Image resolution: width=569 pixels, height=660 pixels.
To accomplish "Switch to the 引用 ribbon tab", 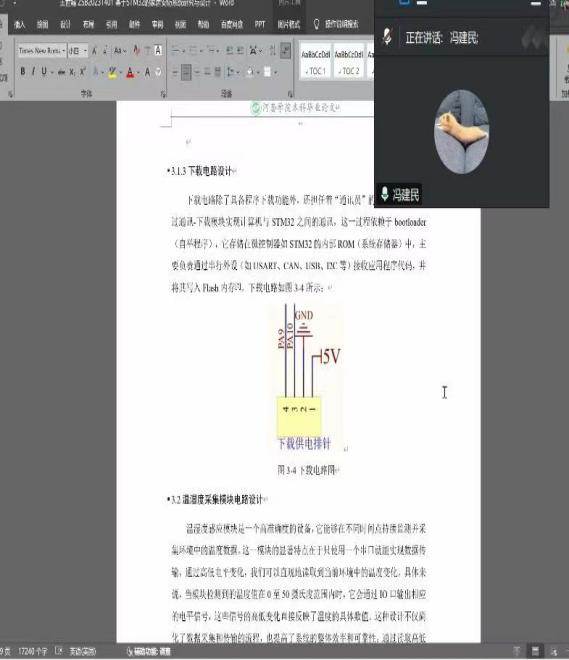I will [111, 24].
